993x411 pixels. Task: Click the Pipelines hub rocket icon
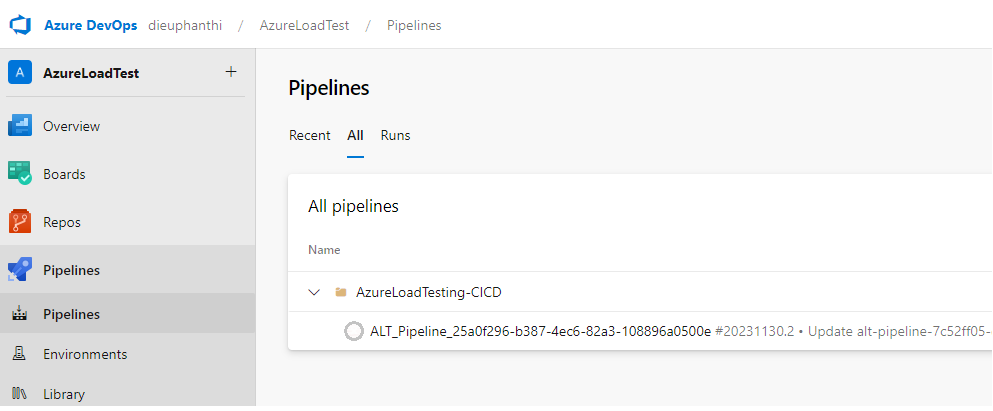(x=20, y=270)
